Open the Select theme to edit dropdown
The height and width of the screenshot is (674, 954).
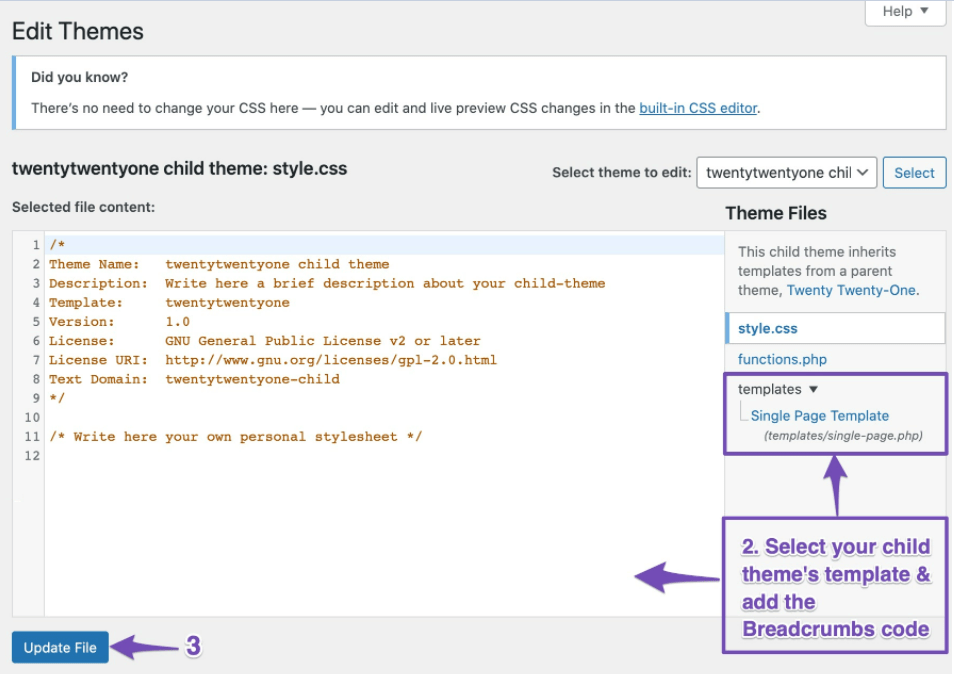786,172
